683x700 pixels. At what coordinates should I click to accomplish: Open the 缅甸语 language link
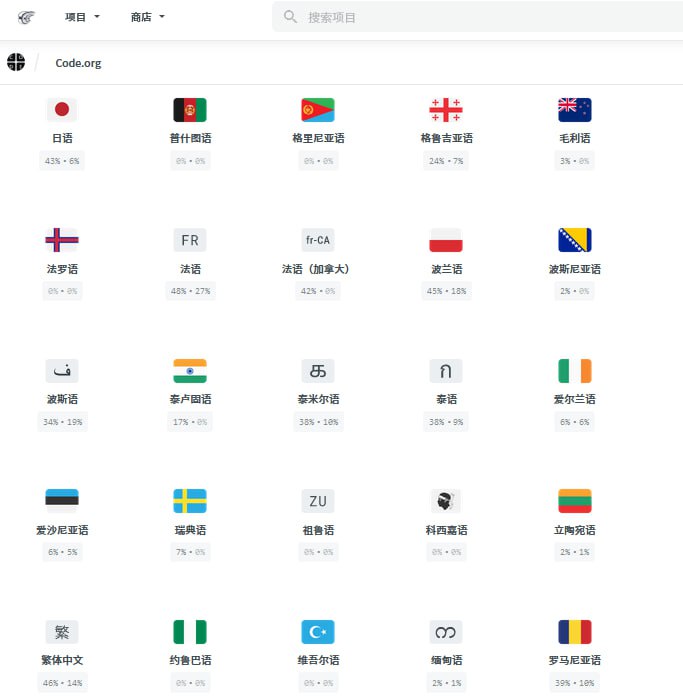point(446,660)
